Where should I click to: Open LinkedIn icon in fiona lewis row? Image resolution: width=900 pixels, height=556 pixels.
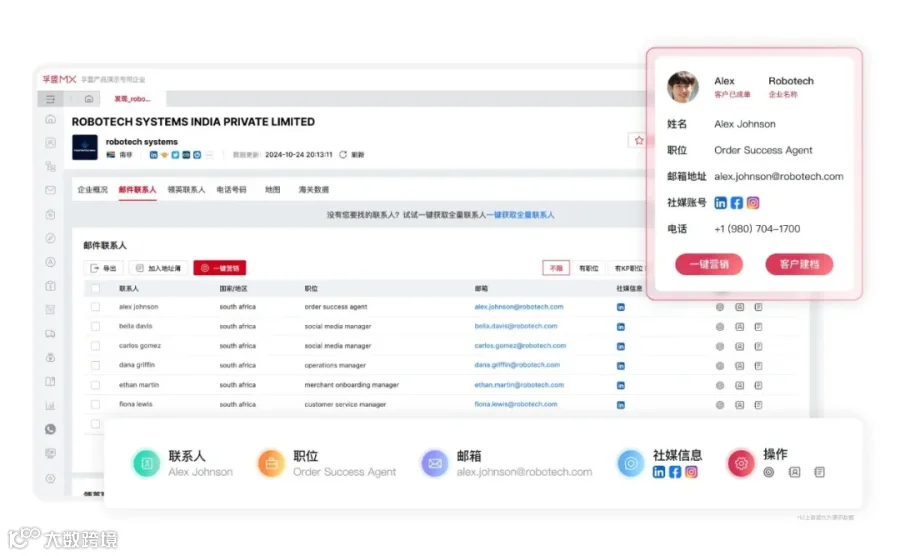coord(620,405)
